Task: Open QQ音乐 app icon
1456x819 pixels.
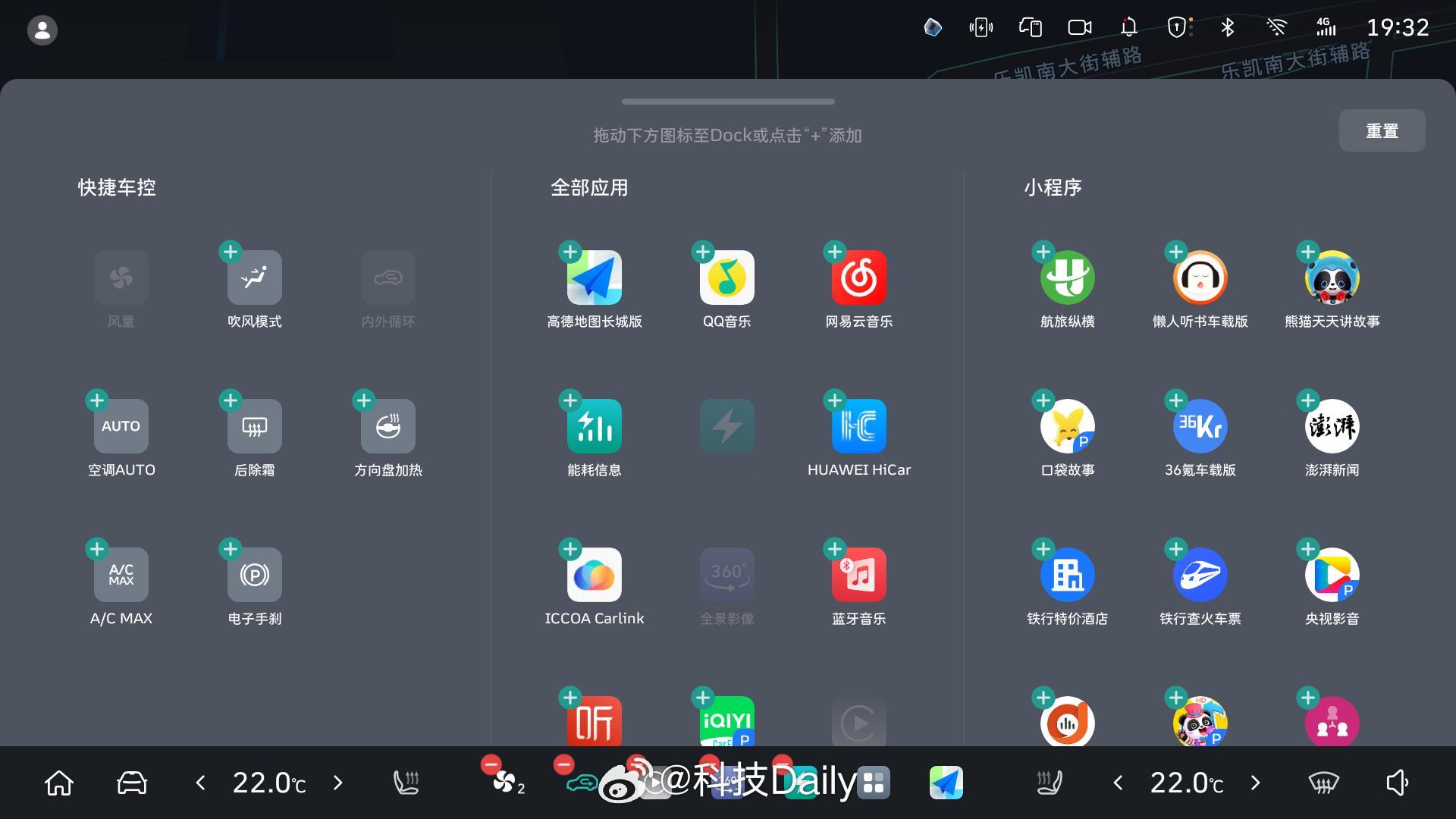Action: (726, 278)
